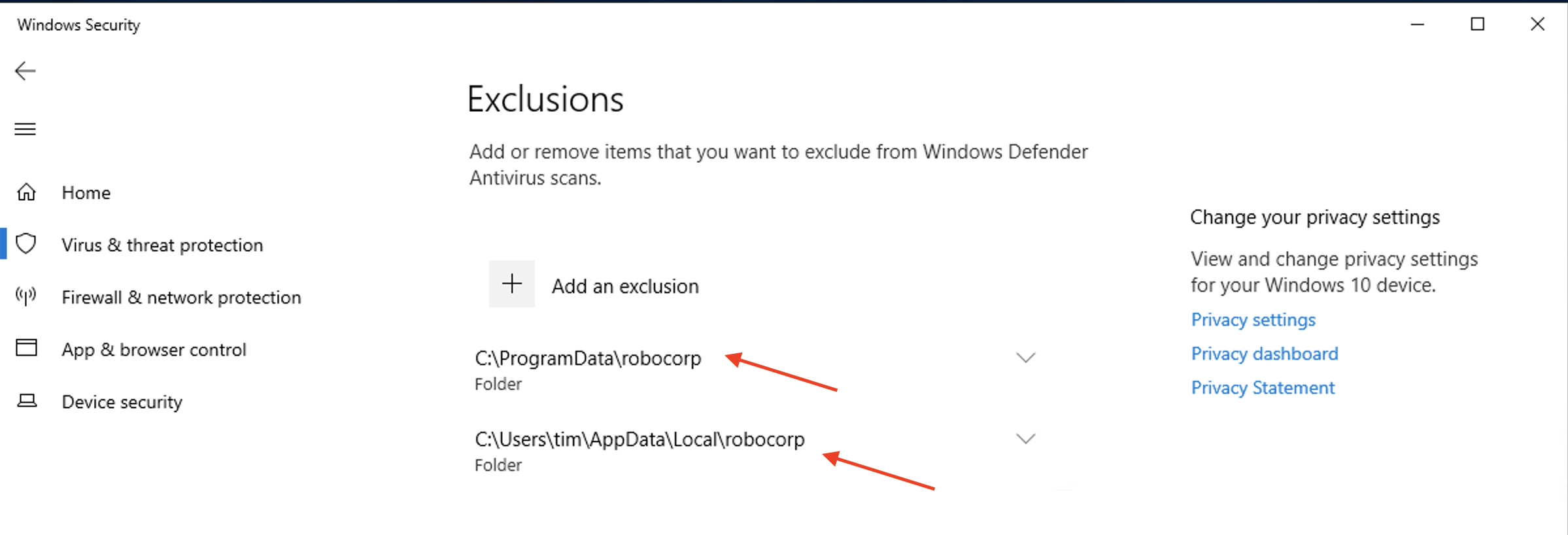1568x535 pixels.
Task: Open the Privacy settings link
Action: point(1253,320)
